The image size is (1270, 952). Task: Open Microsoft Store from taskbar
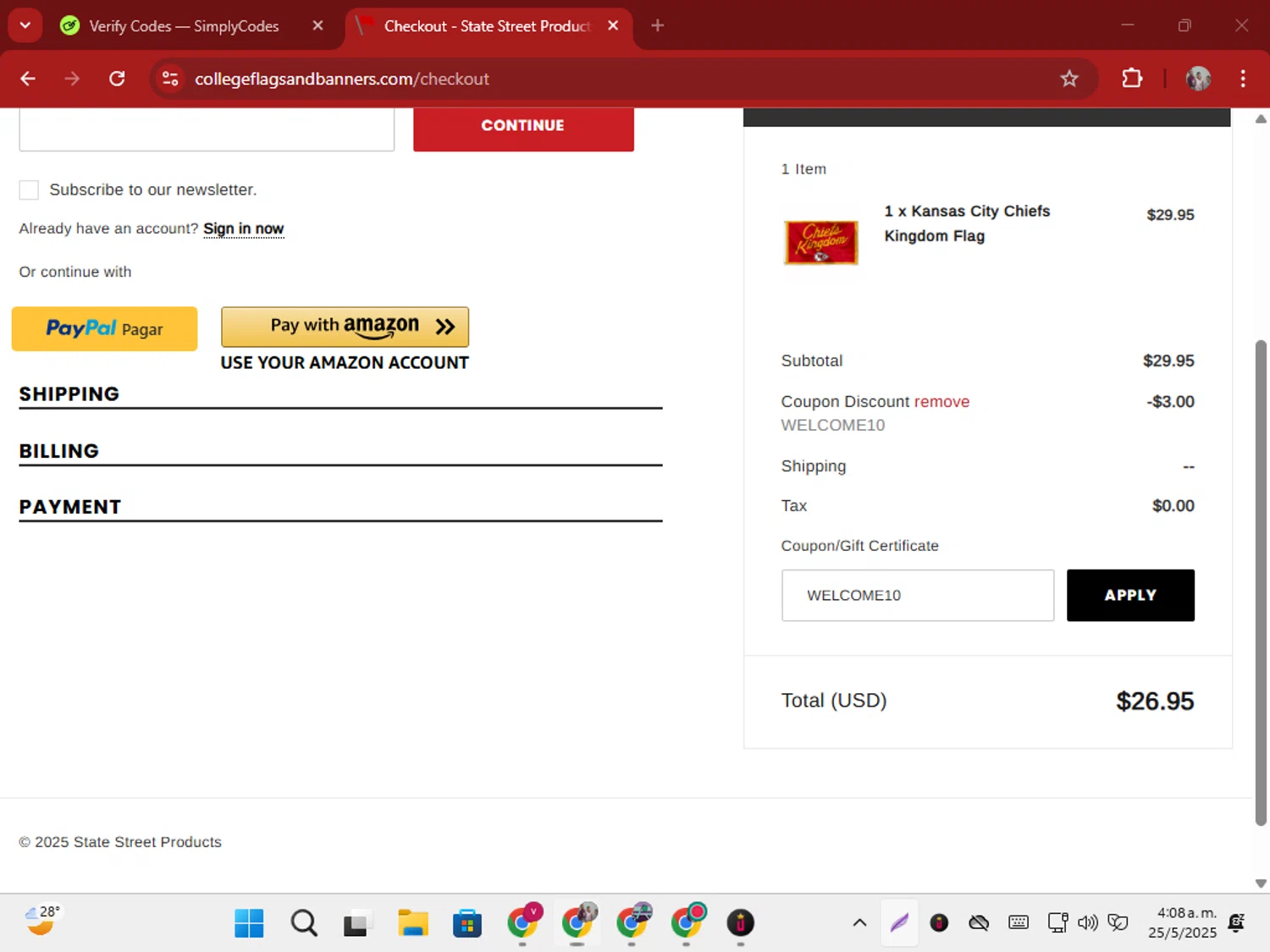coord(467,923)
